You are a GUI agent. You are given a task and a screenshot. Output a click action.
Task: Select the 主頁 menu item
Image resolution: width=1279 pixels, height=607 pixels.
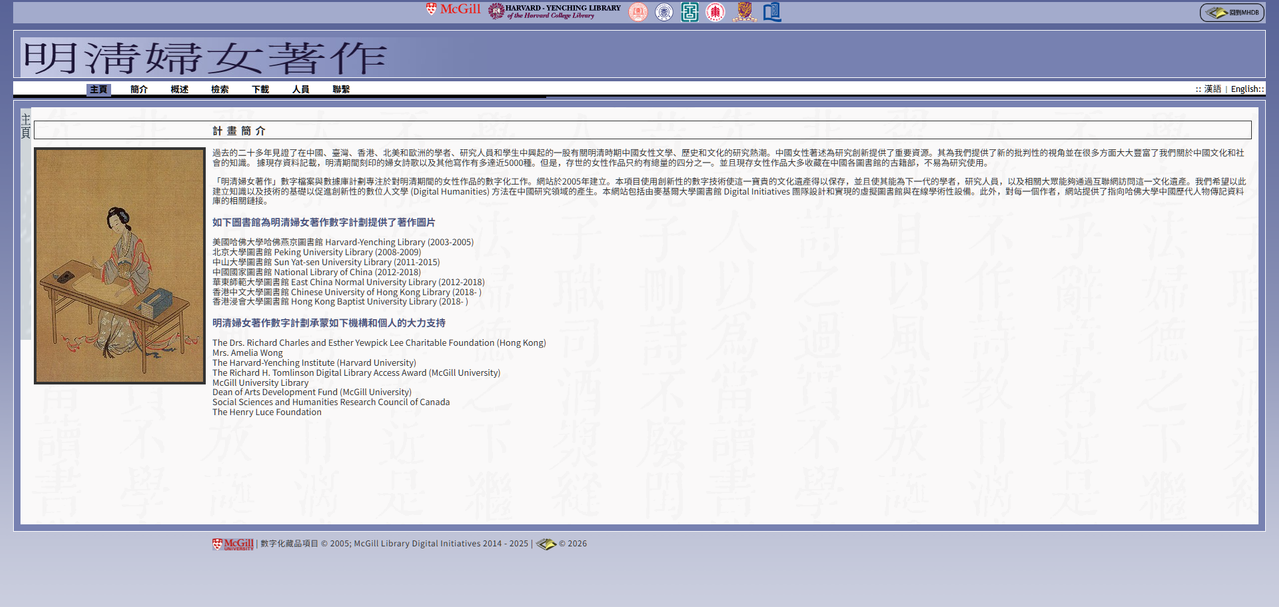coord(98,89)
